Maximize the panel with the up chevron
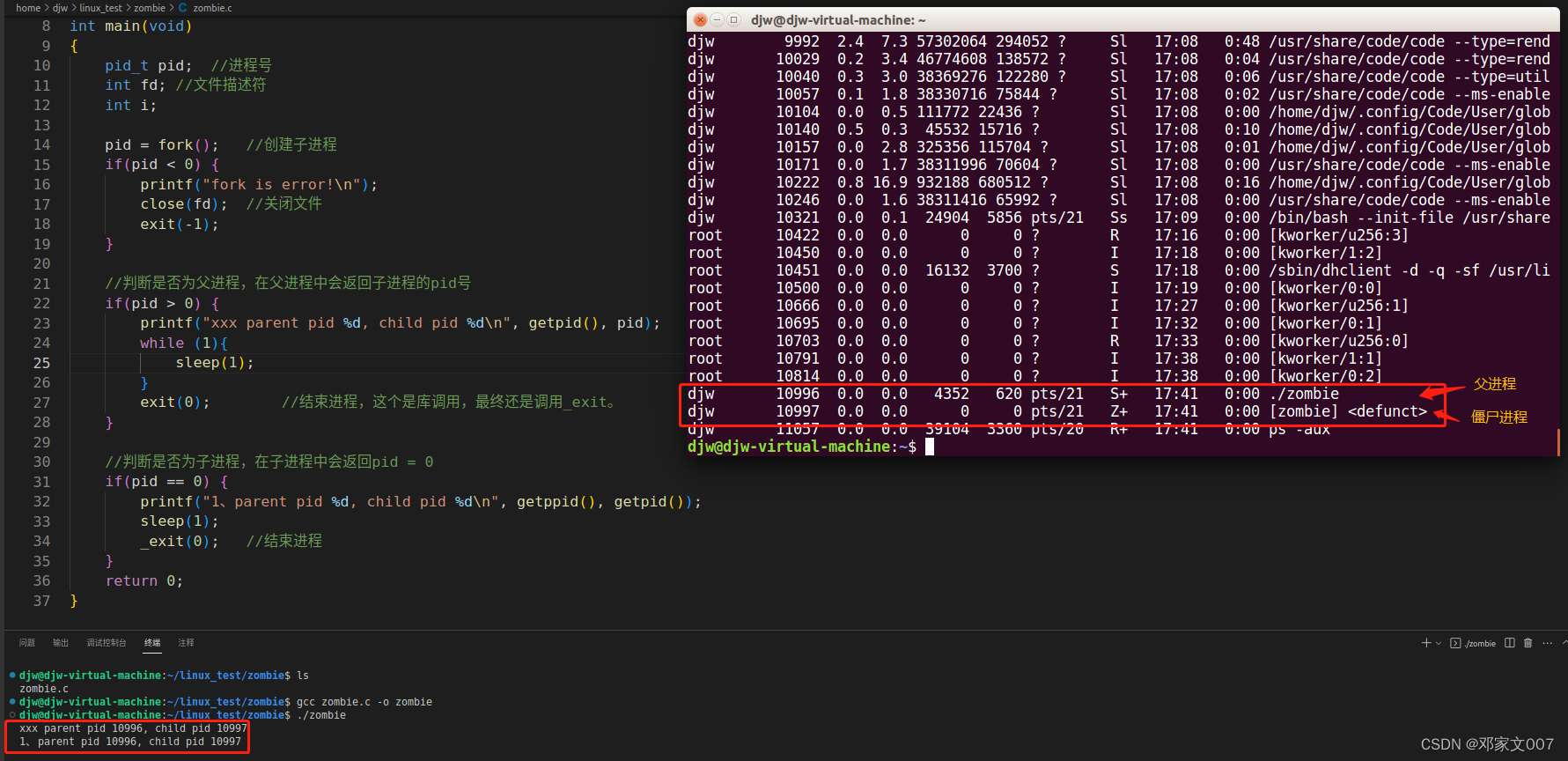 [1564, 643]
